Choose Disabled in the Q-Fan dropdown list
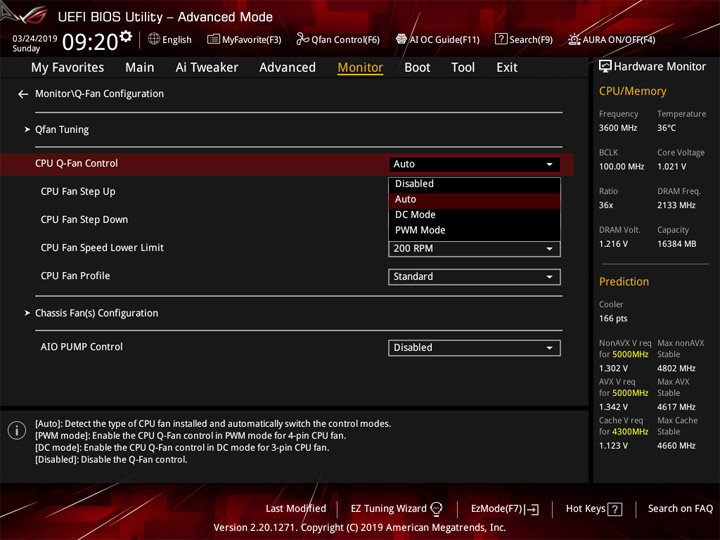This screenshot has width=720, height=540. (x=474, y=184)
